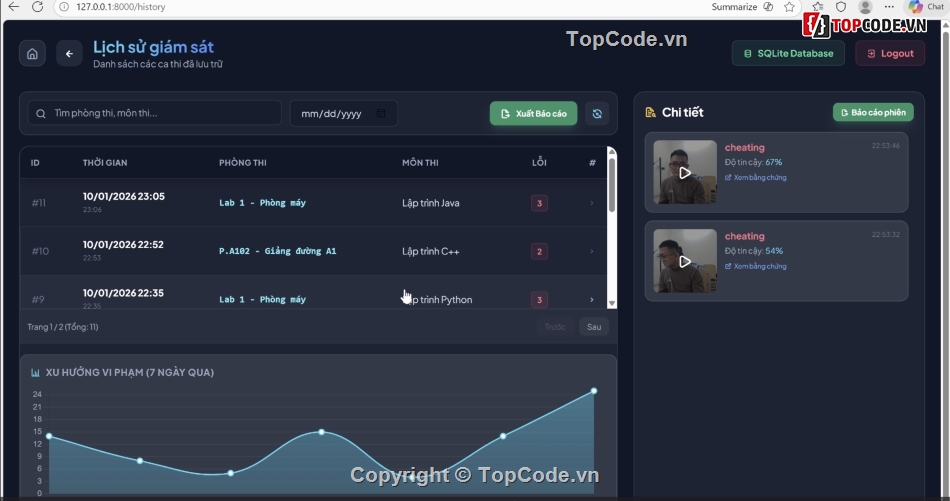This screenshot has height=501, width=950.
Task: Click the Lập trình Java subject cell
Action: coord(431,203)
